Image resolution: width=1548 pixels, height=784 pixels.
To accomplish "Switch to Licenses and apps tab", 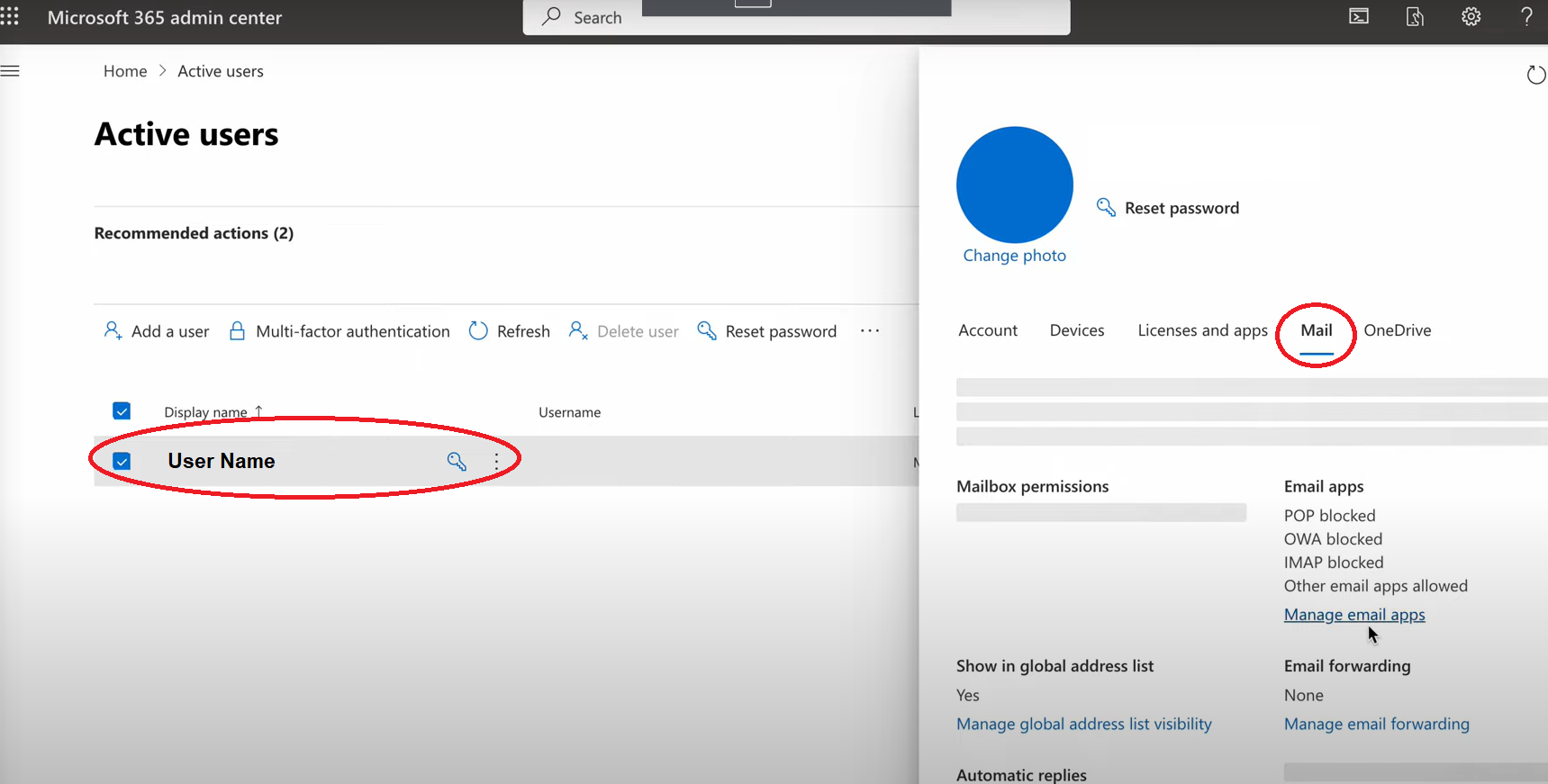I will [x=1203, y=330].
